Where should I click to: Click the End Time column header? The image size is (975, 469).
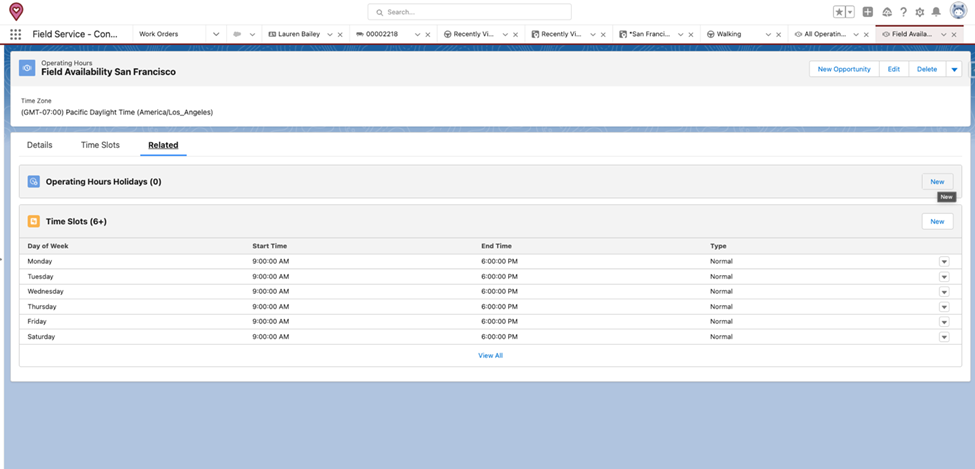pyautogui.click(x=496, y=246)
